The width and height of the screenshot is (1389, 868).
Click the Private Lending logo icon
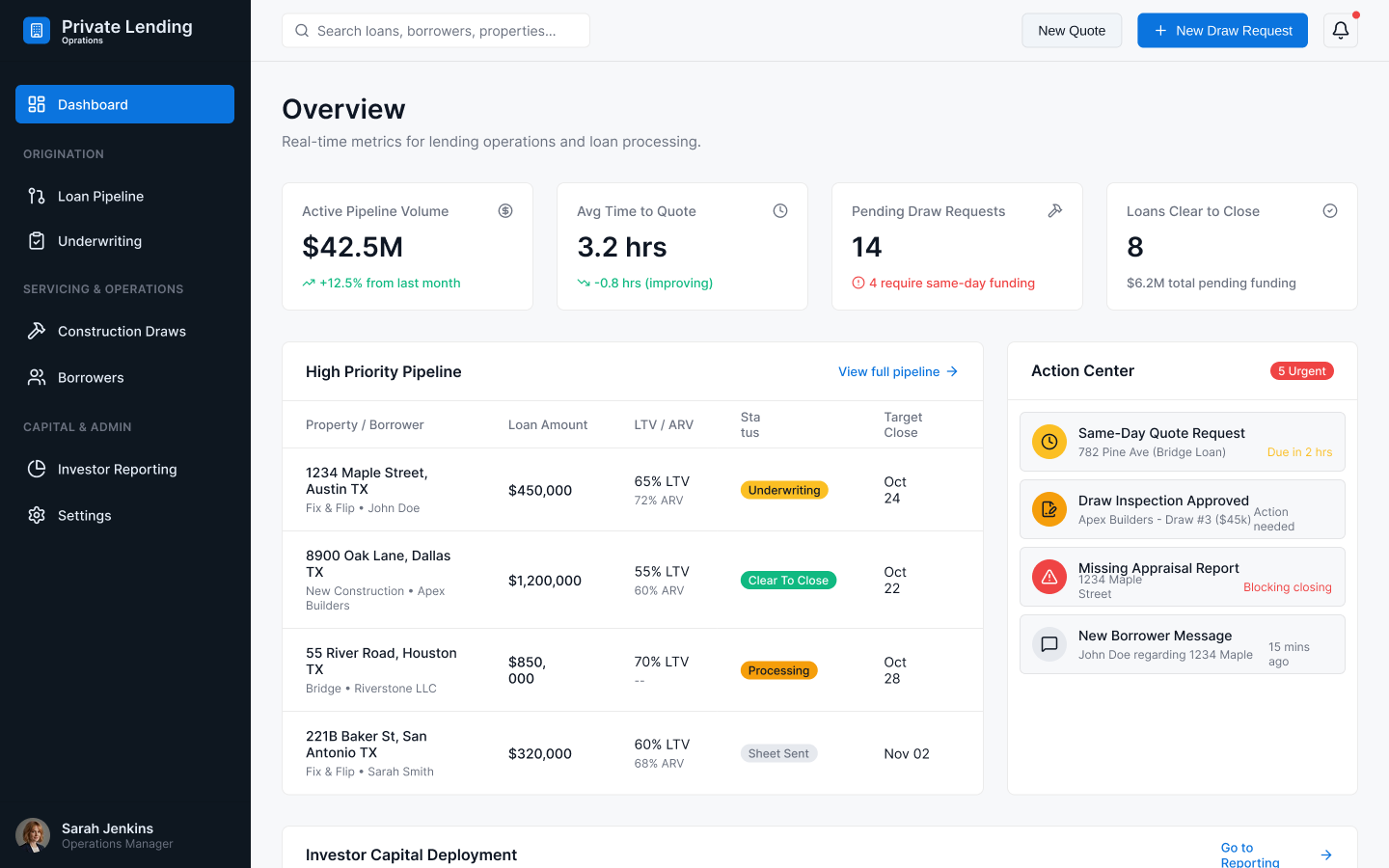(x=37, y=31)
